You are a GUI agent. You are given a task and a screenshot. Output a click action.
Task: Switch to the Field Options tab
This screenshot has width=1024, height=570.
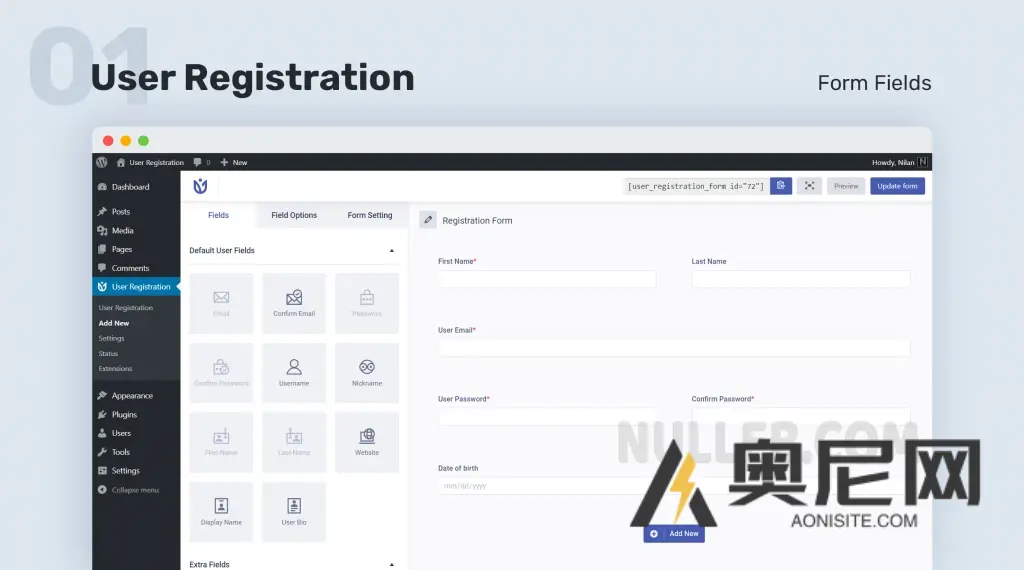click(x=294, y=215)
